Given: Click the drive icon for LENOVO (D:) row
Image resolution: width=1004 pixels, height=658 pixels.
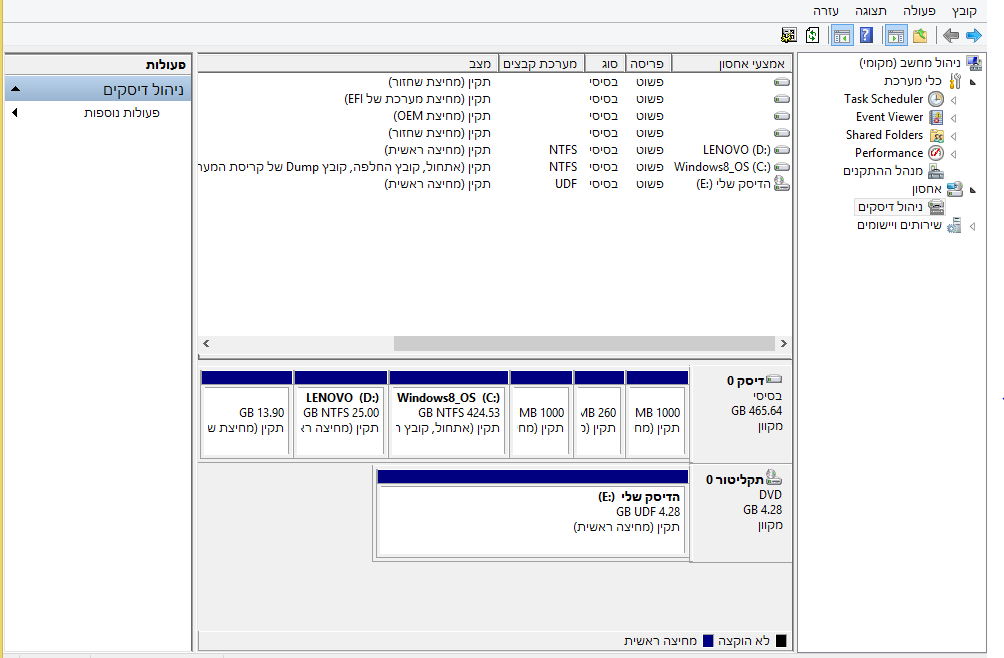Looking at the screenshot, I should tap(782, 150).
